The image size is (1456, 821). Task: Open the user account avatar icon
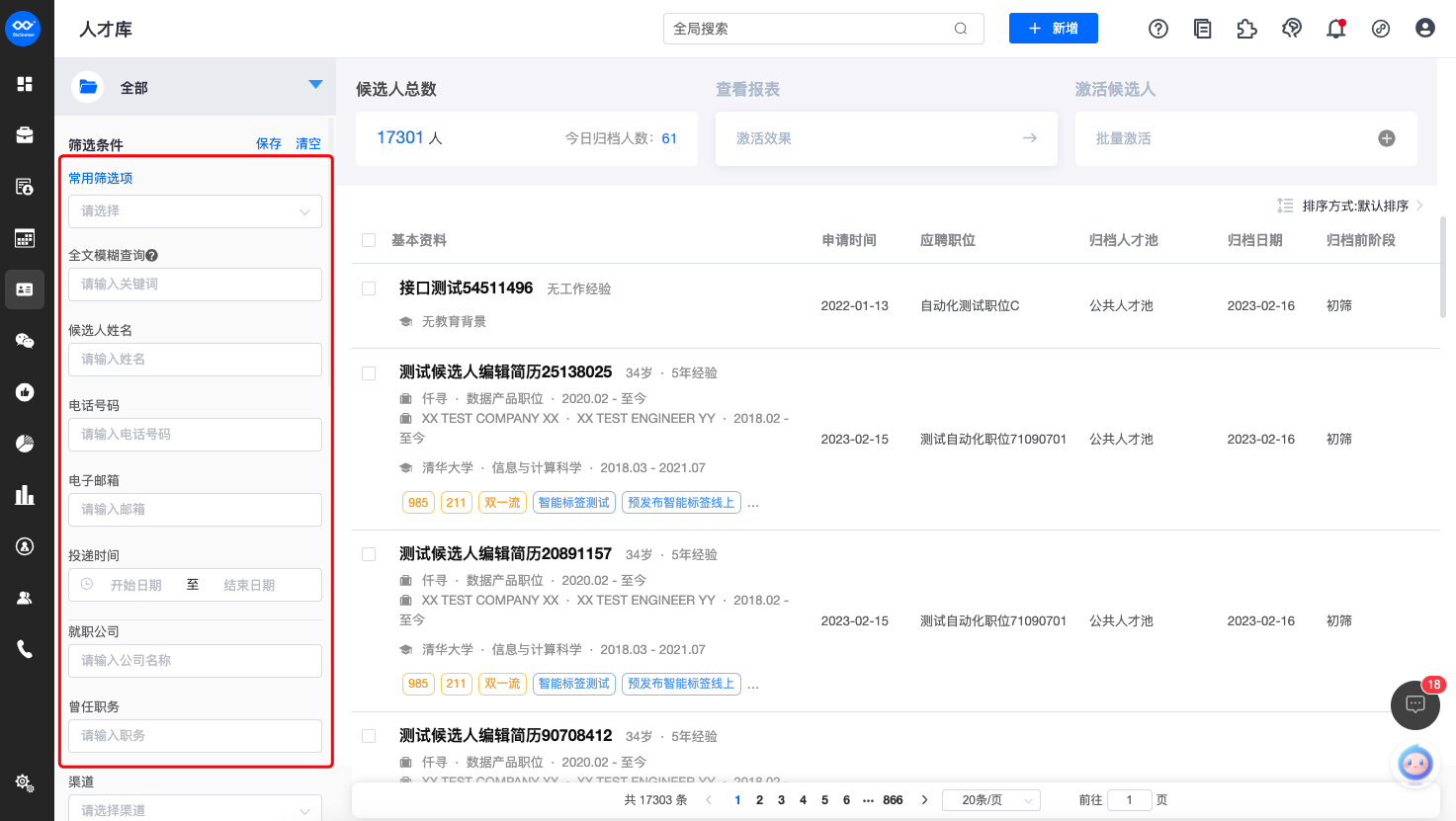[x=1425, y=29]
